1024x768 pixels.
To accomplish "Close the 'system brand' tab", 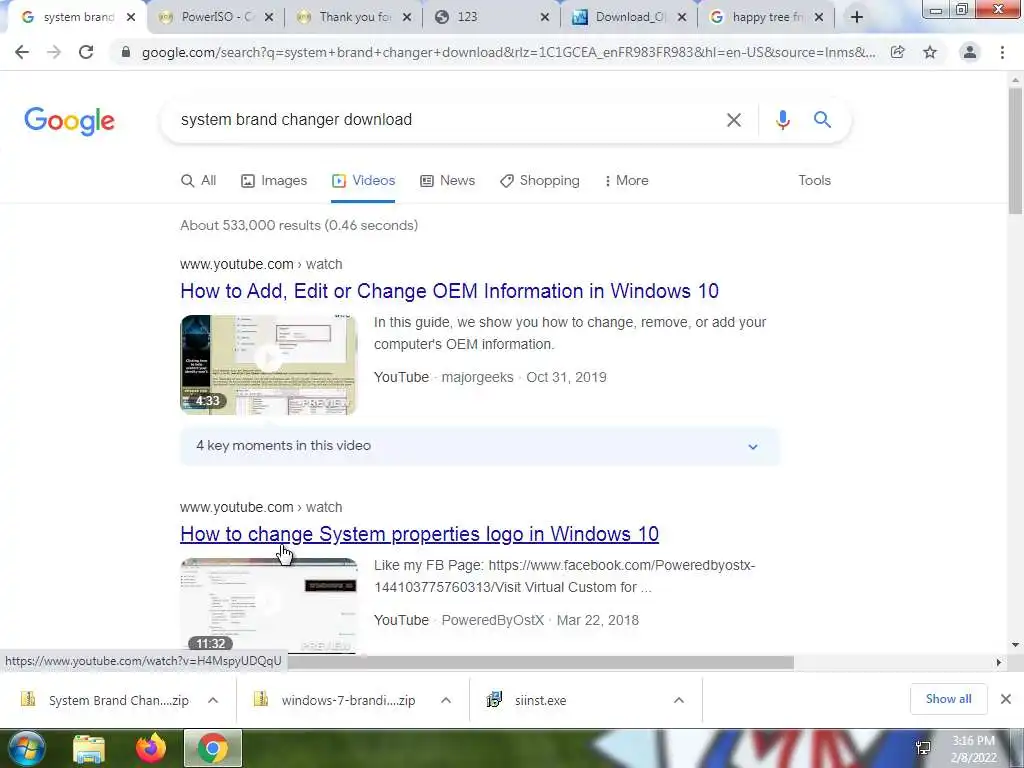I will (x=131, y=17).
